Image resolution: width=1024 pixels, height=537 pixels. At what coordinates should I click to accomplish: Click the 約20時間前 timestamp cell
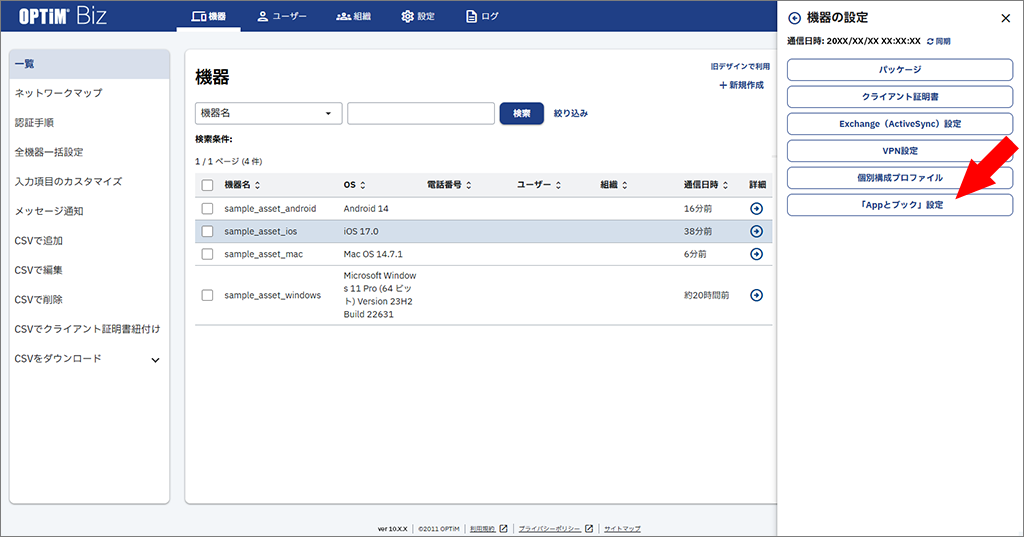point(707,295)
